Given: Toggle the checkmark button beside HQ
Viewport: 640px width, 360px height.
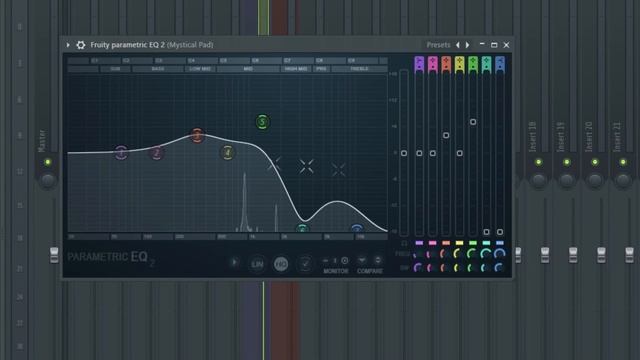Looking at the screenshot, I should [305, 264].
